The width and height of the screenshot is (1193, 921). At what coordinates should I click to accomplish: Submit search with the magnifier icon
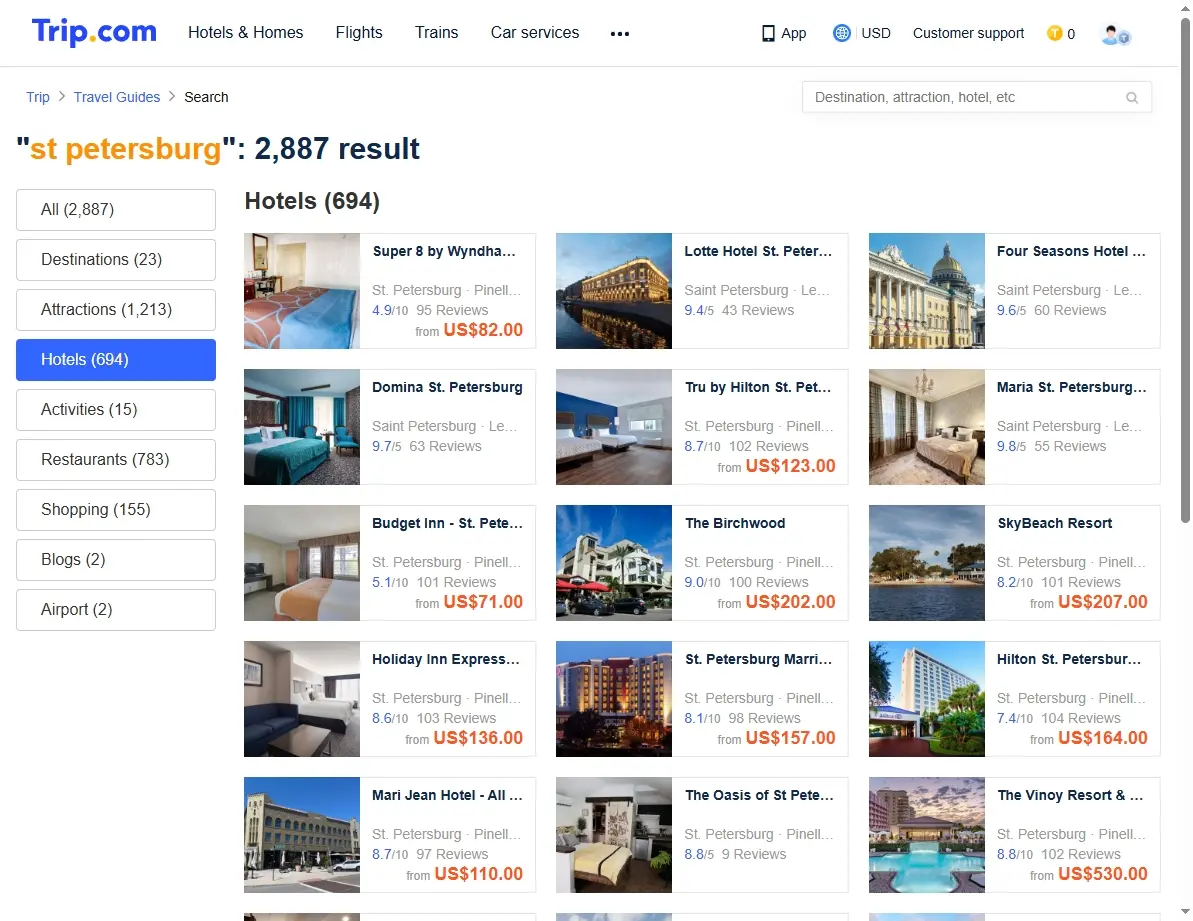pyautogui.click(x=1132, y=98)
